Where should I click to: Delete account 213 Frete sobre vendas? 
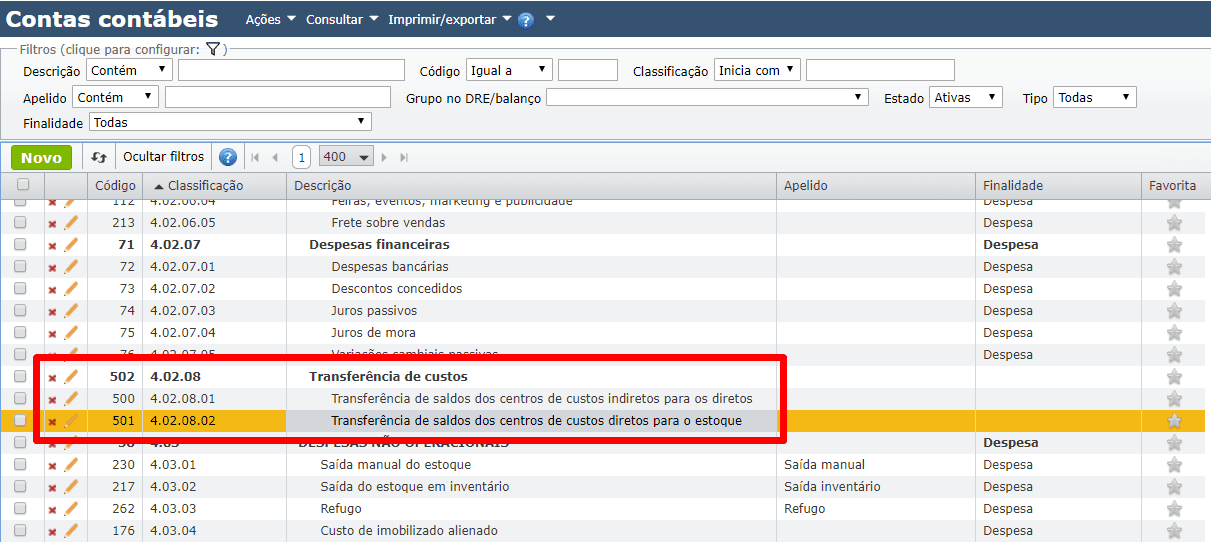tap(53, 223)
